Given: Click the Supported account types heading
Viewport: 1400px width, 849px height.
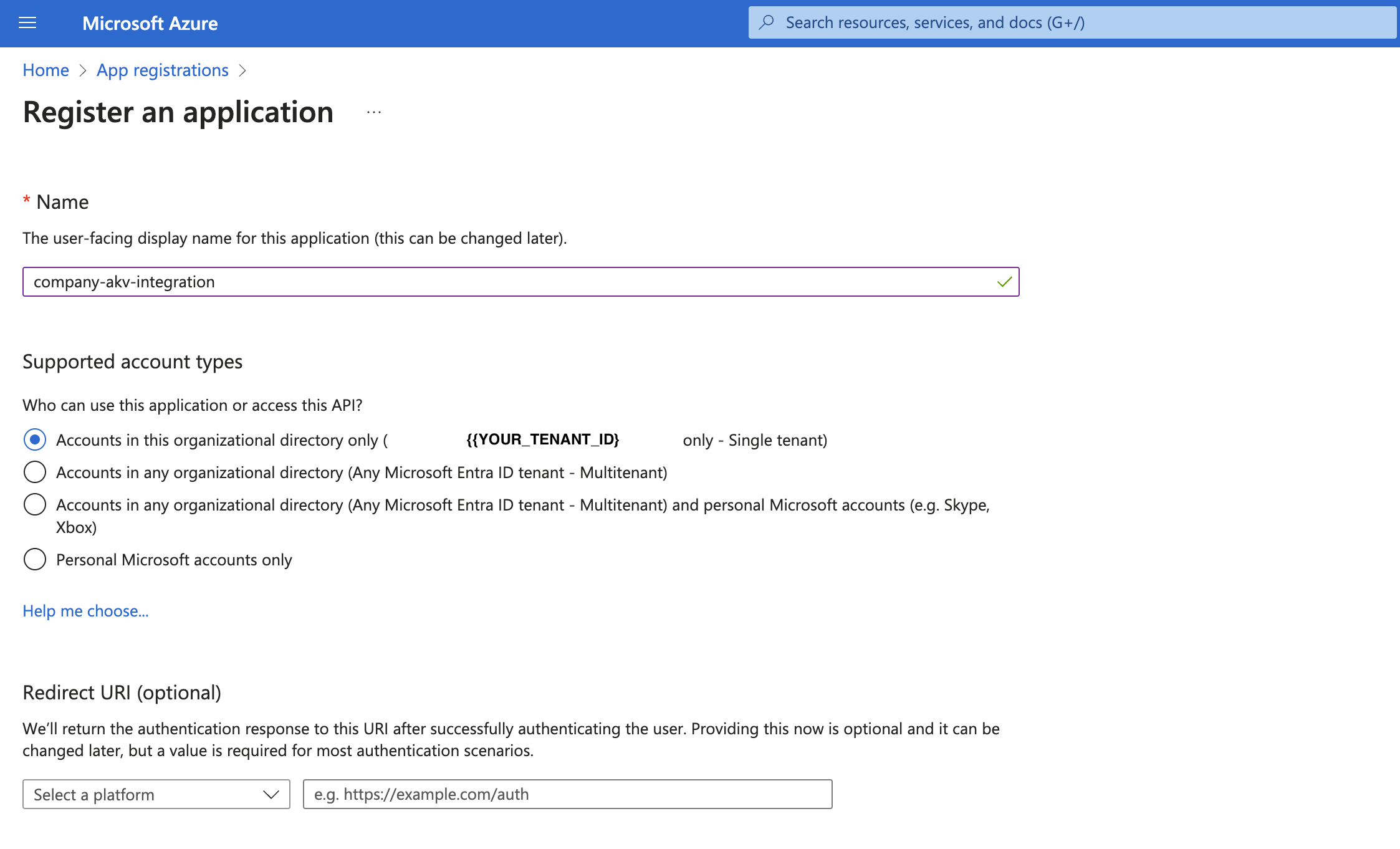Looking at the screenshot, I should click(132, 362).
